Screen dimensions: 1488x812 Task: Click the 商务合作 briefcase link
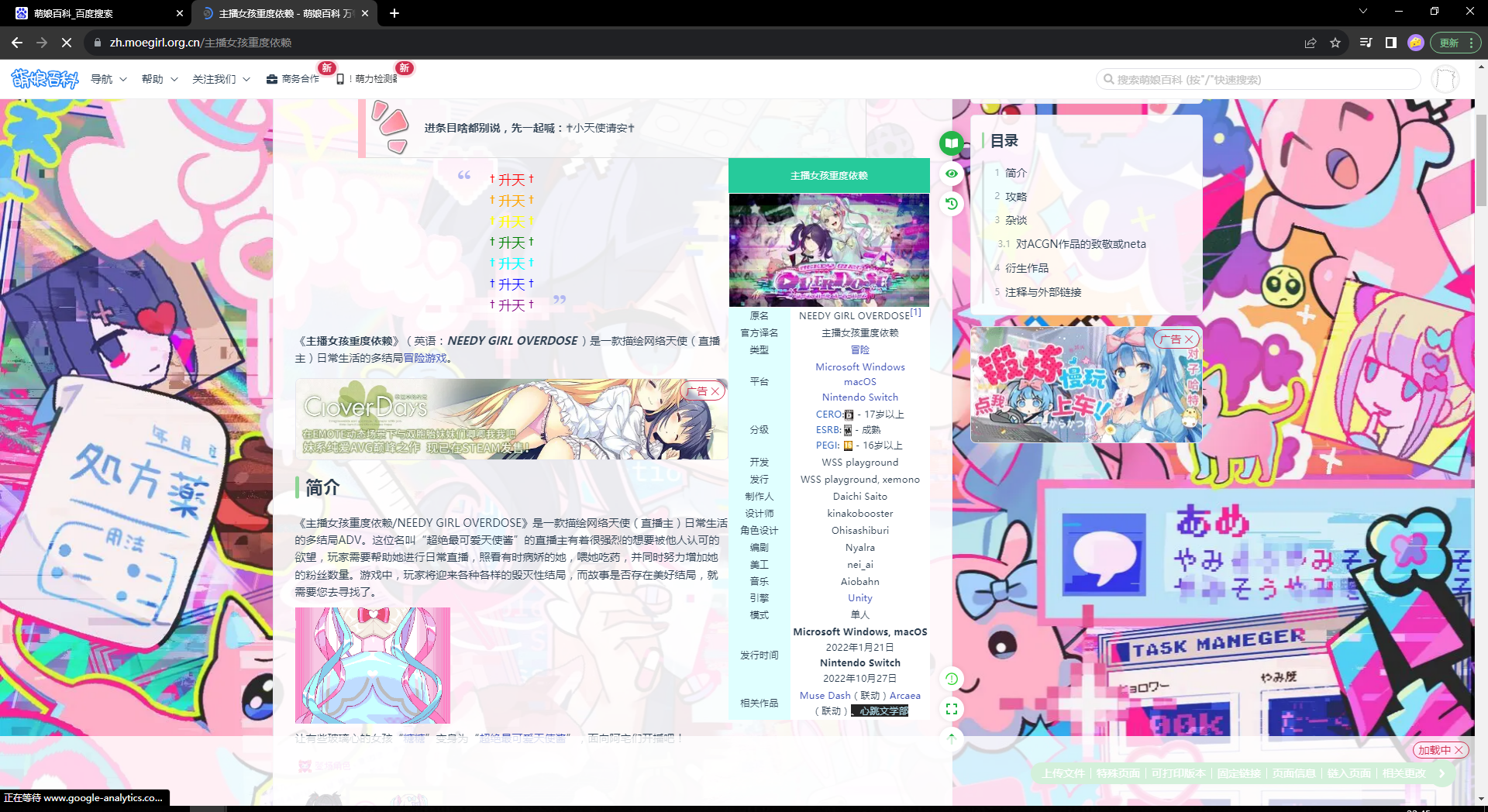[x=292, y=79]
